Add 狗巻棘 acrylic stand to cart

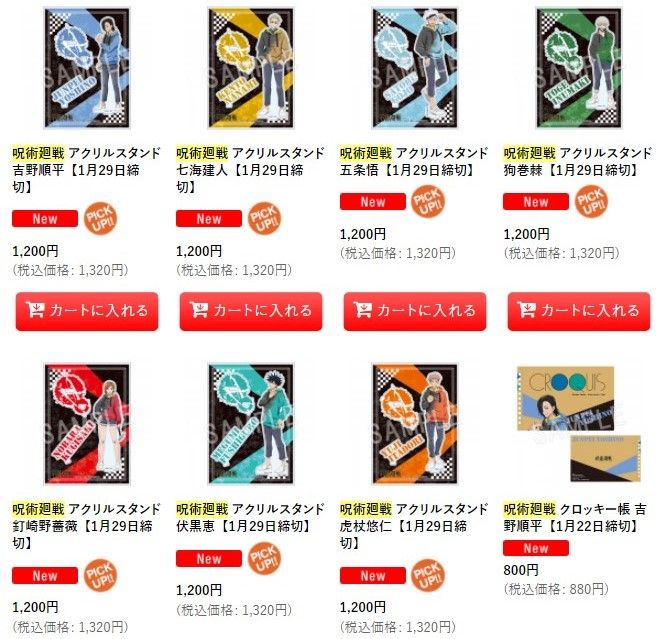(579, 311)
